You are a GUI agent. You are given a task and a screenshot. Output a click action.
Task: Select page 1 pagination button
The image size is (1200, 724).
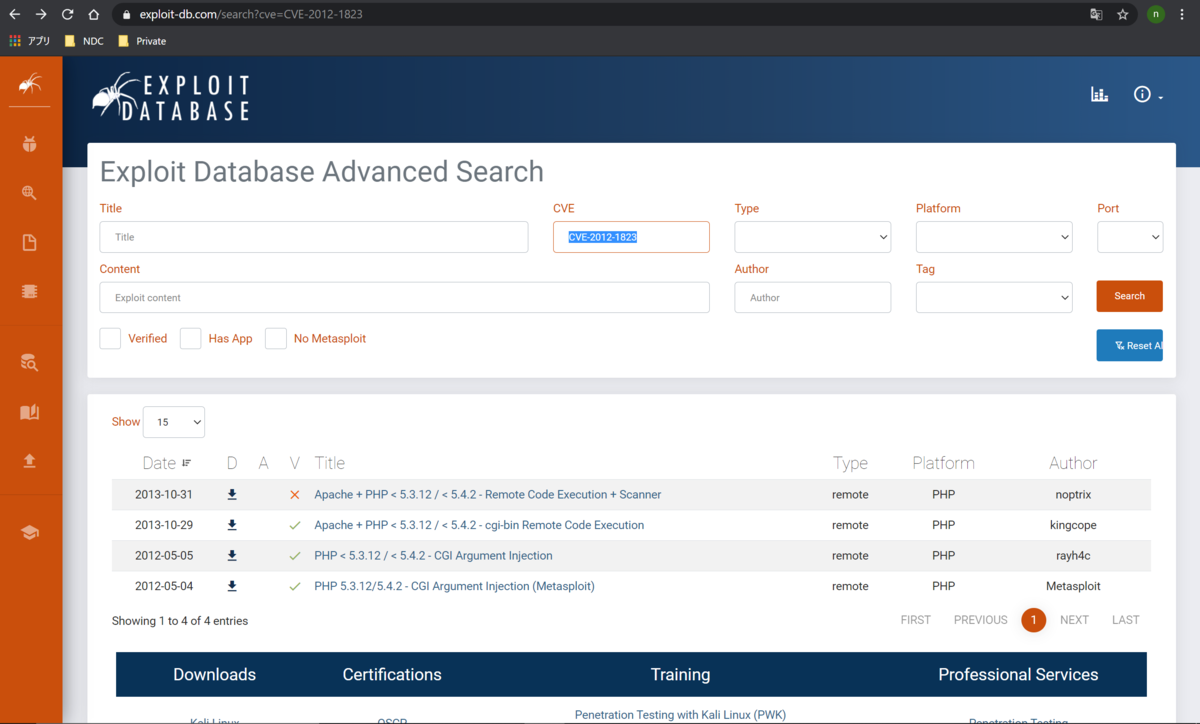tap(1033, 620)
